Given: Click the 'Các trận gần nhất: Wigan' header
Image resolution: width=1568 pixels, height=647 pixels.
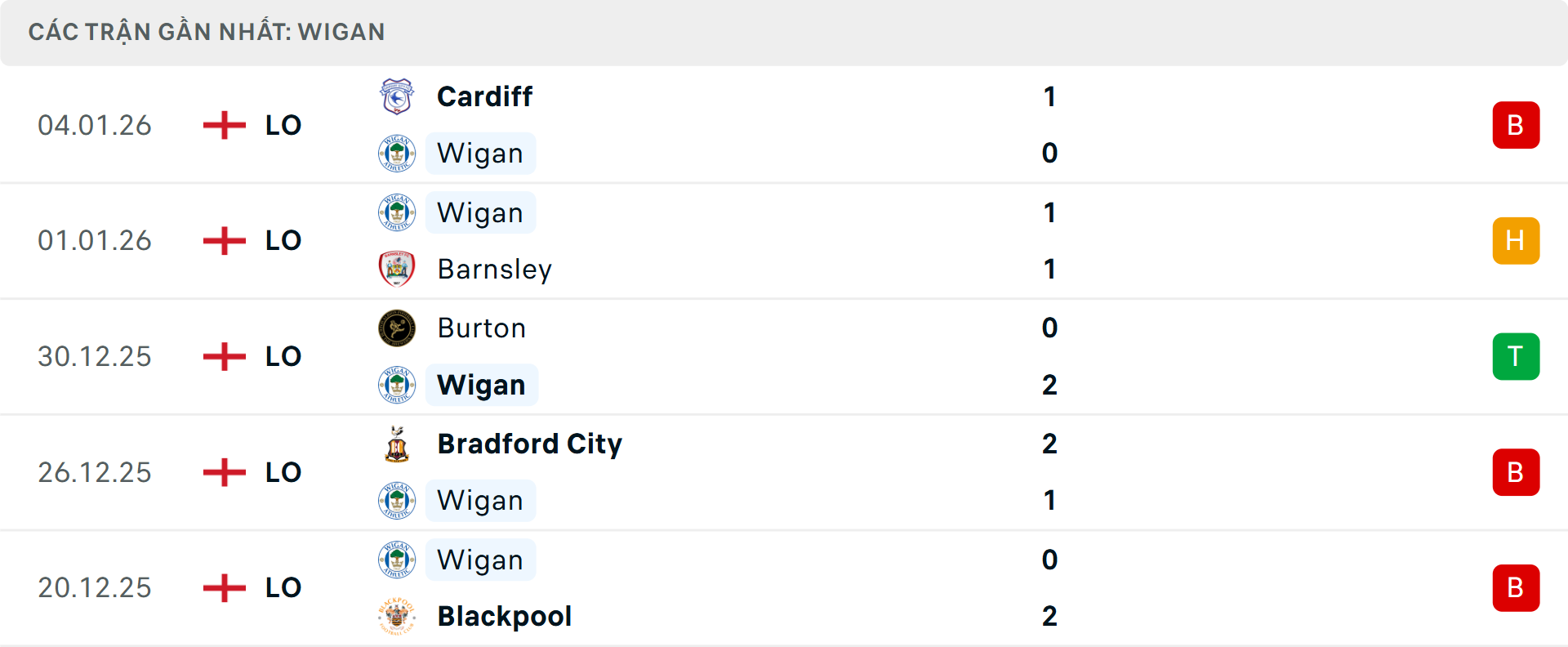Looking at the screenshot, I should point(207,32).
